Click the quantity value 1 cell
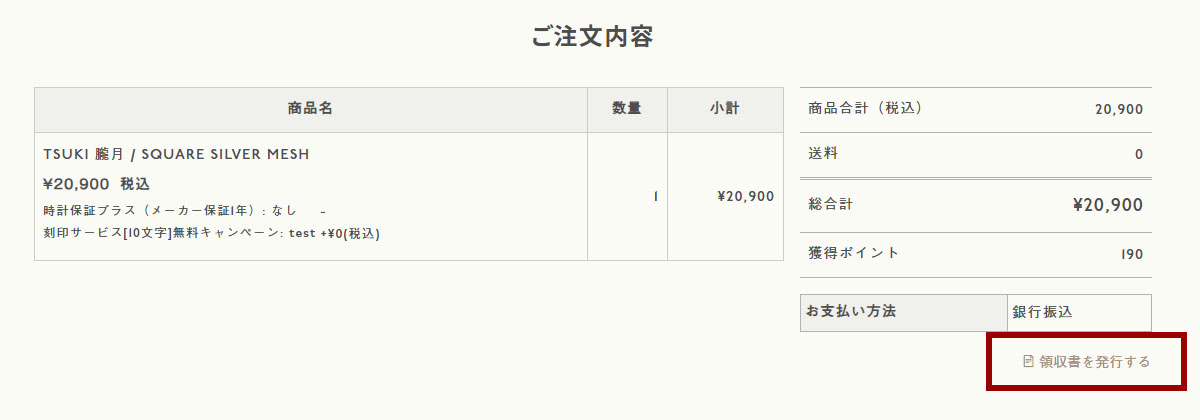Viewport: 1200px width, 420px height. [x=655, y=196]
